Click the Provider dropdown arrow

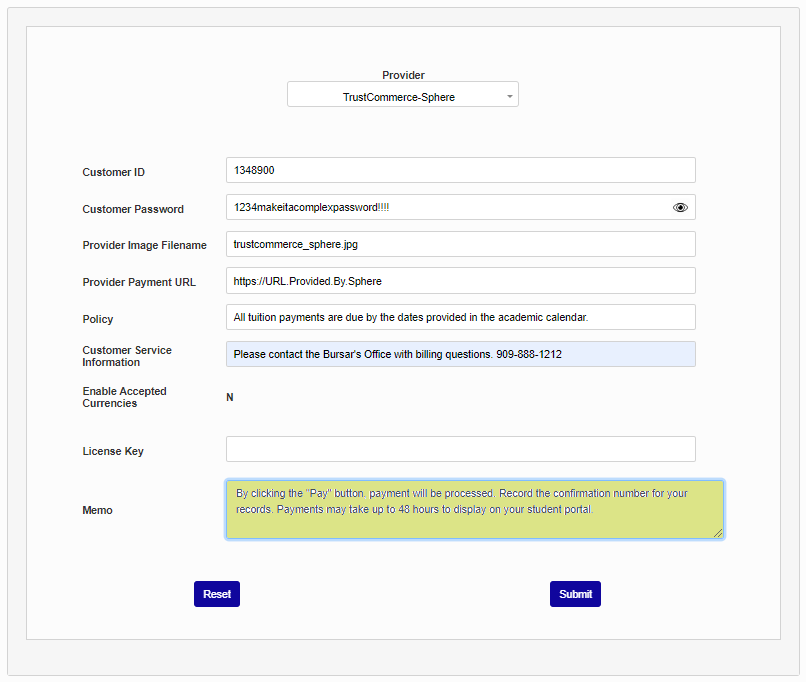tap(510, 97)
